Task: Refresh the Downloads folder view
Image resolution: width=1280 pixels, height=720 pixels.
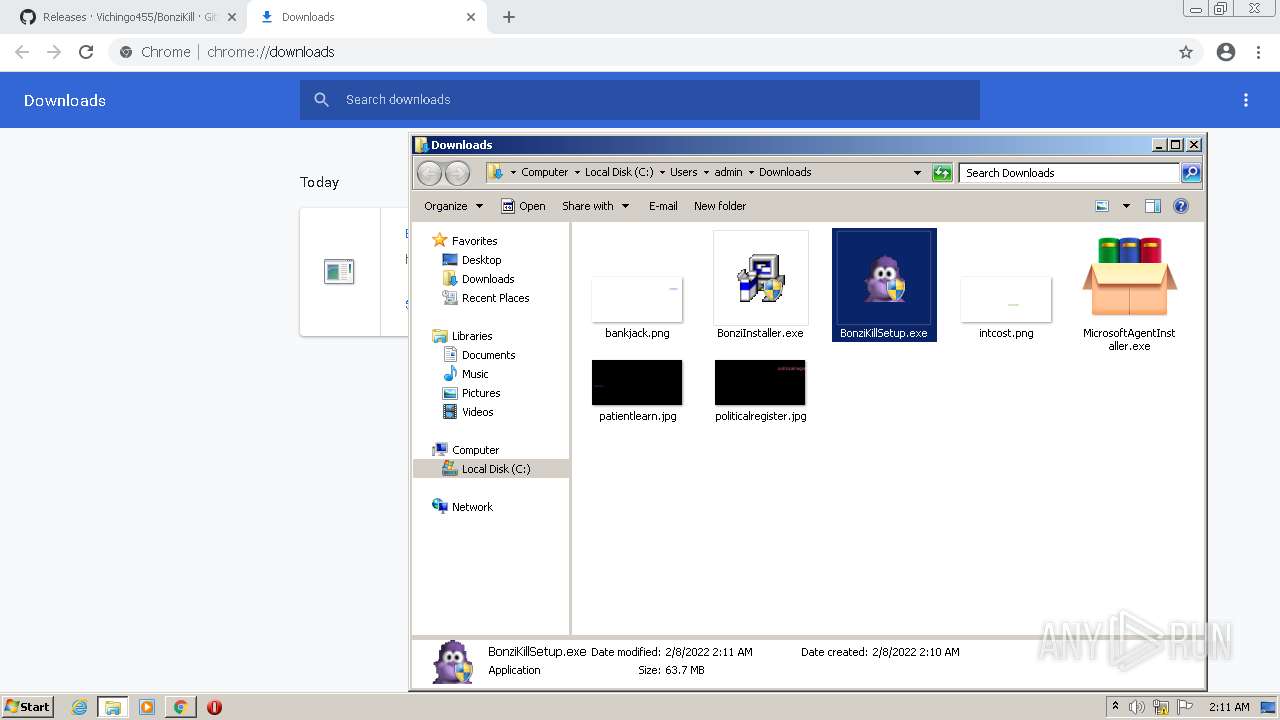Action: coord(942,173)
